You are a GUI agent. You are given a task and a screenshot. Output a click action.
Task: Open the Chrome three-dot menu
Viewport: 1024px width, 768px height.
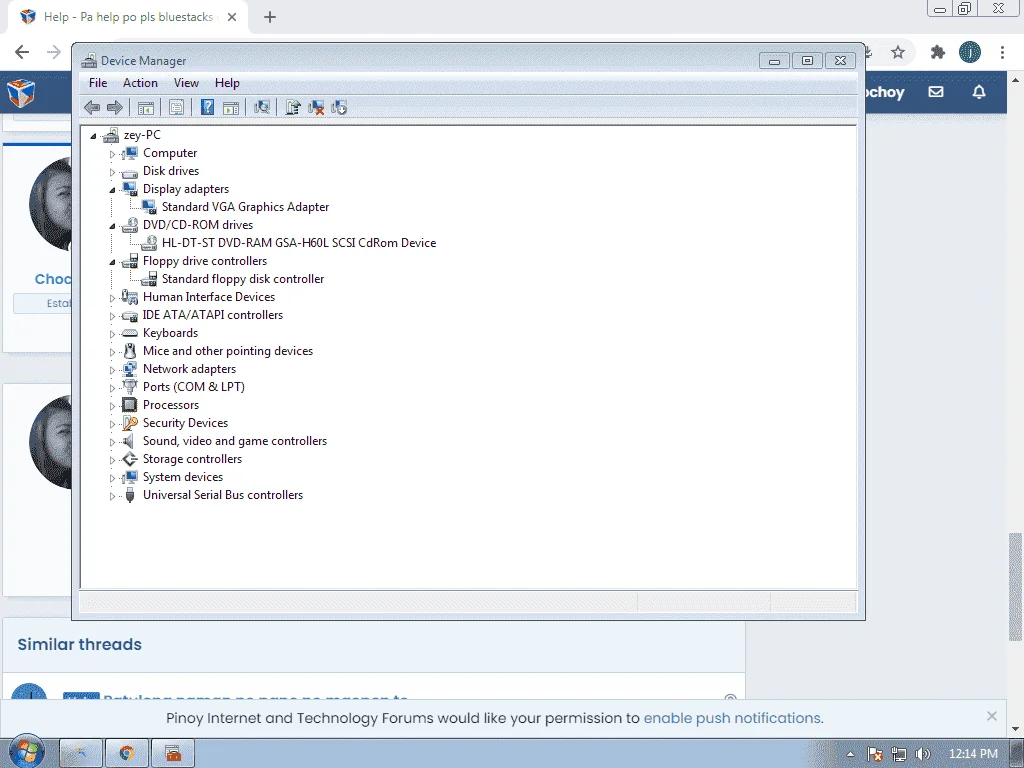1002,52
